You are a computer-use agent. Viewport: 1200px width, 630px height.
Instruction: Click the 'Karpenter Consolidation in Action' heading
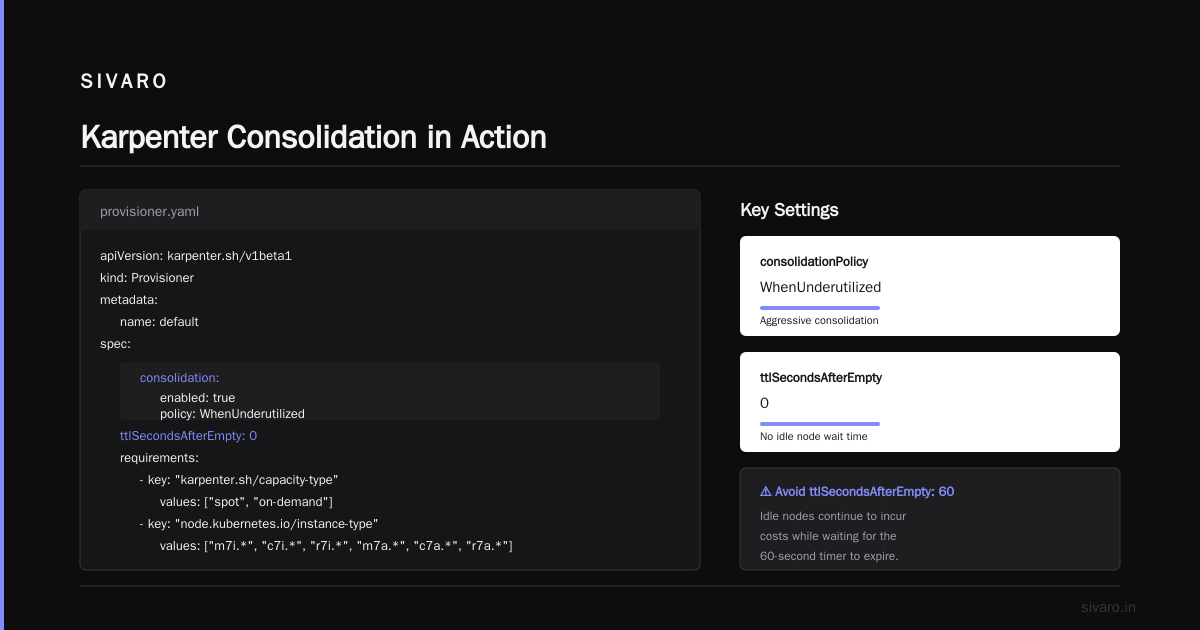pyautogui.click(x=313, y=137)
